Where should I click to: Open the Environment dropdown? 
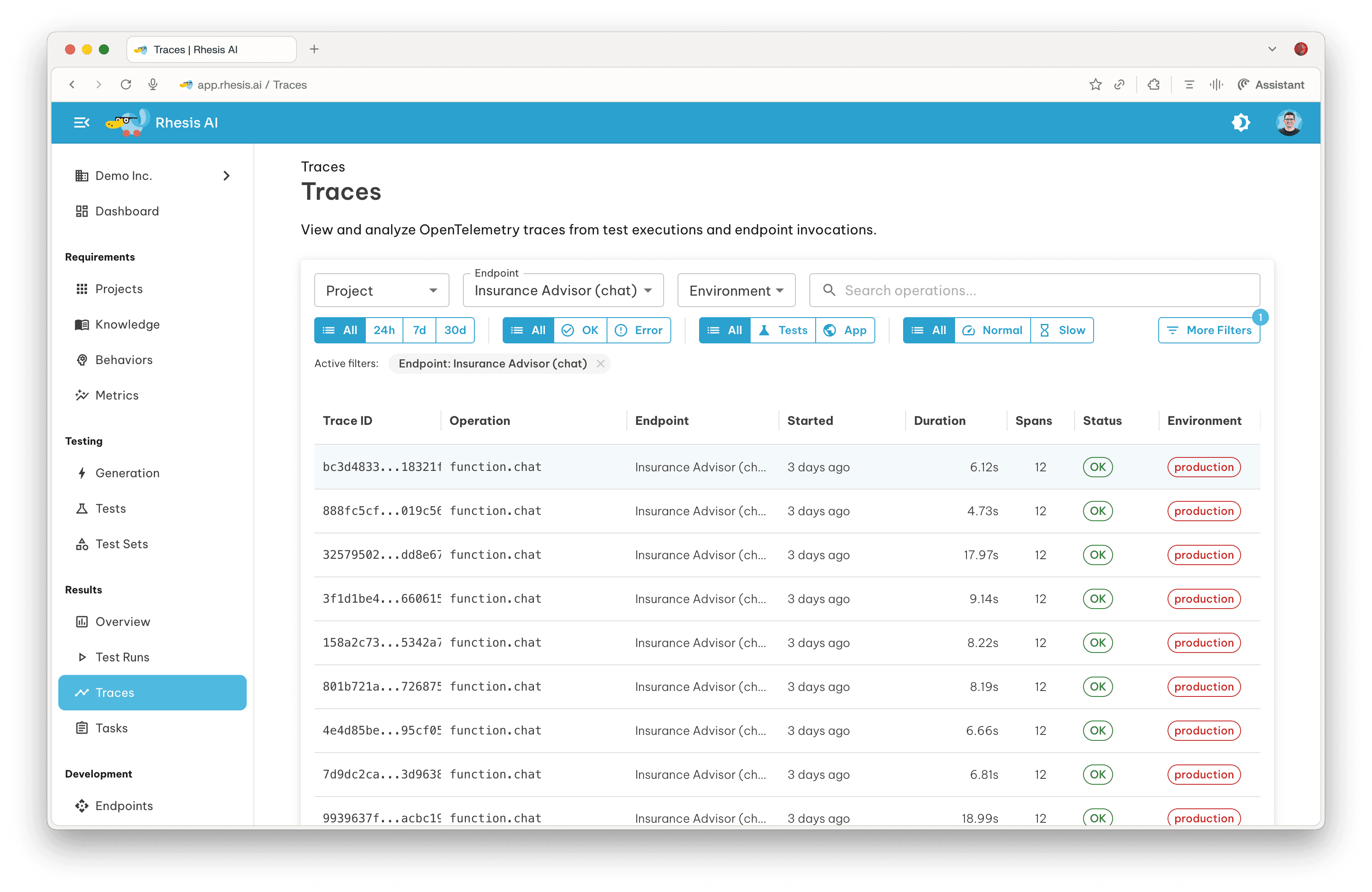pyautogui.click(x=736, y=290)
